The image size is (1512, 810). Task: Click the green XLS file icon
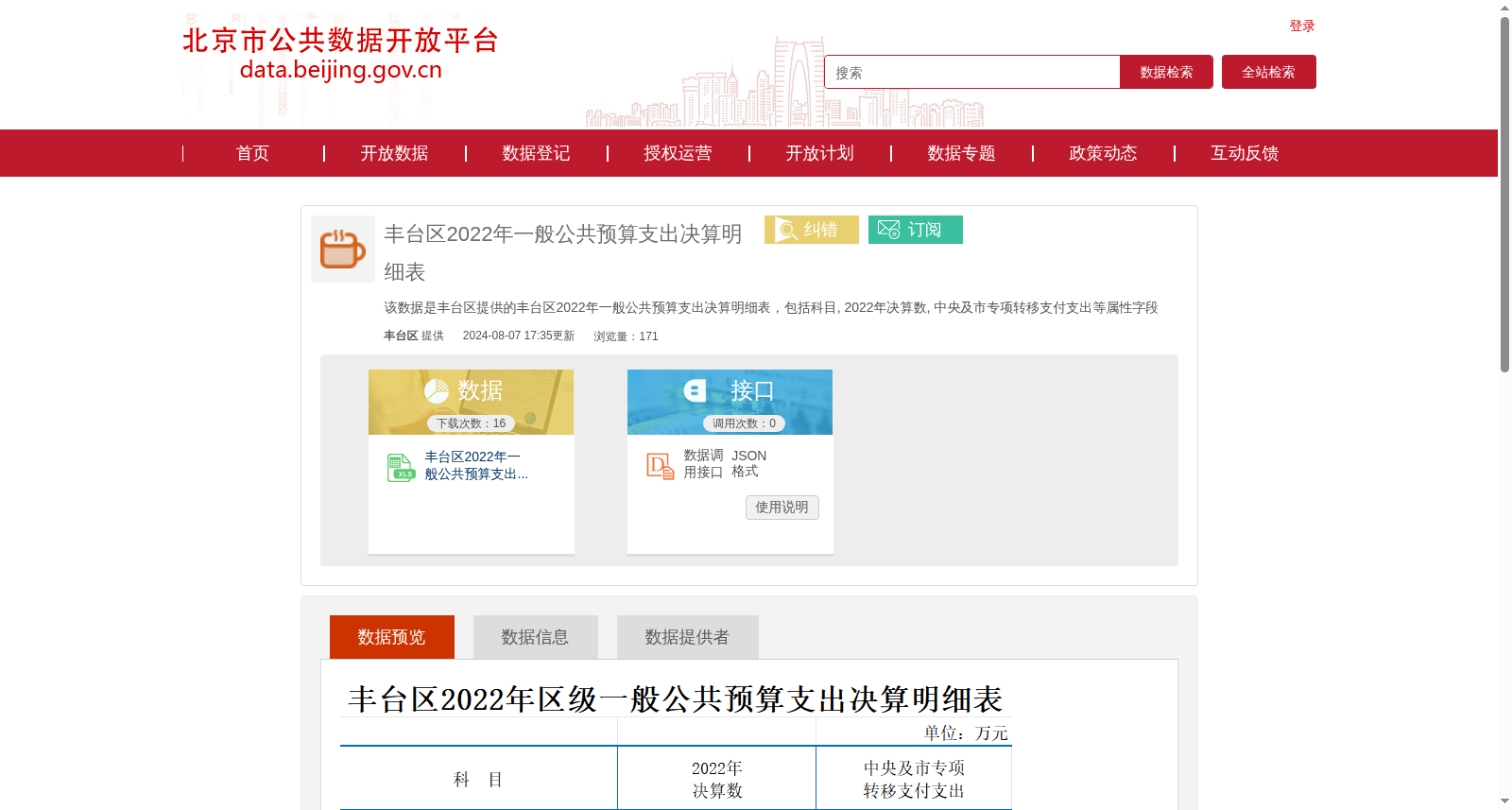point(401,468)
